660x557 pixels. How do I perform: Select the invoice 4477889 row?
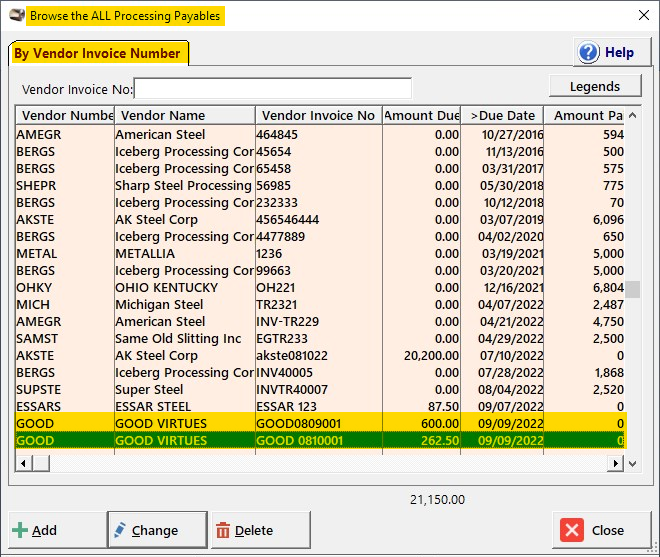(x=320, y=237)
